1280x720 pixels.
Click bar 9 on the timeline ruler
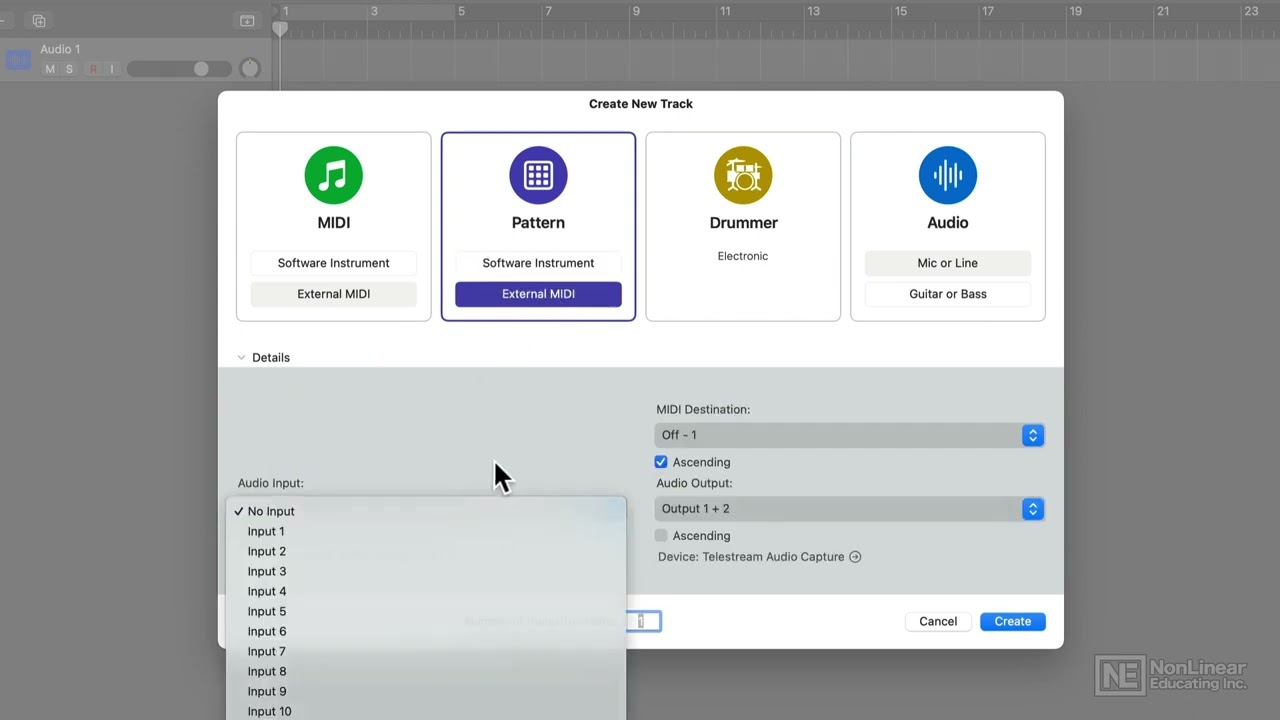[636, 11]
